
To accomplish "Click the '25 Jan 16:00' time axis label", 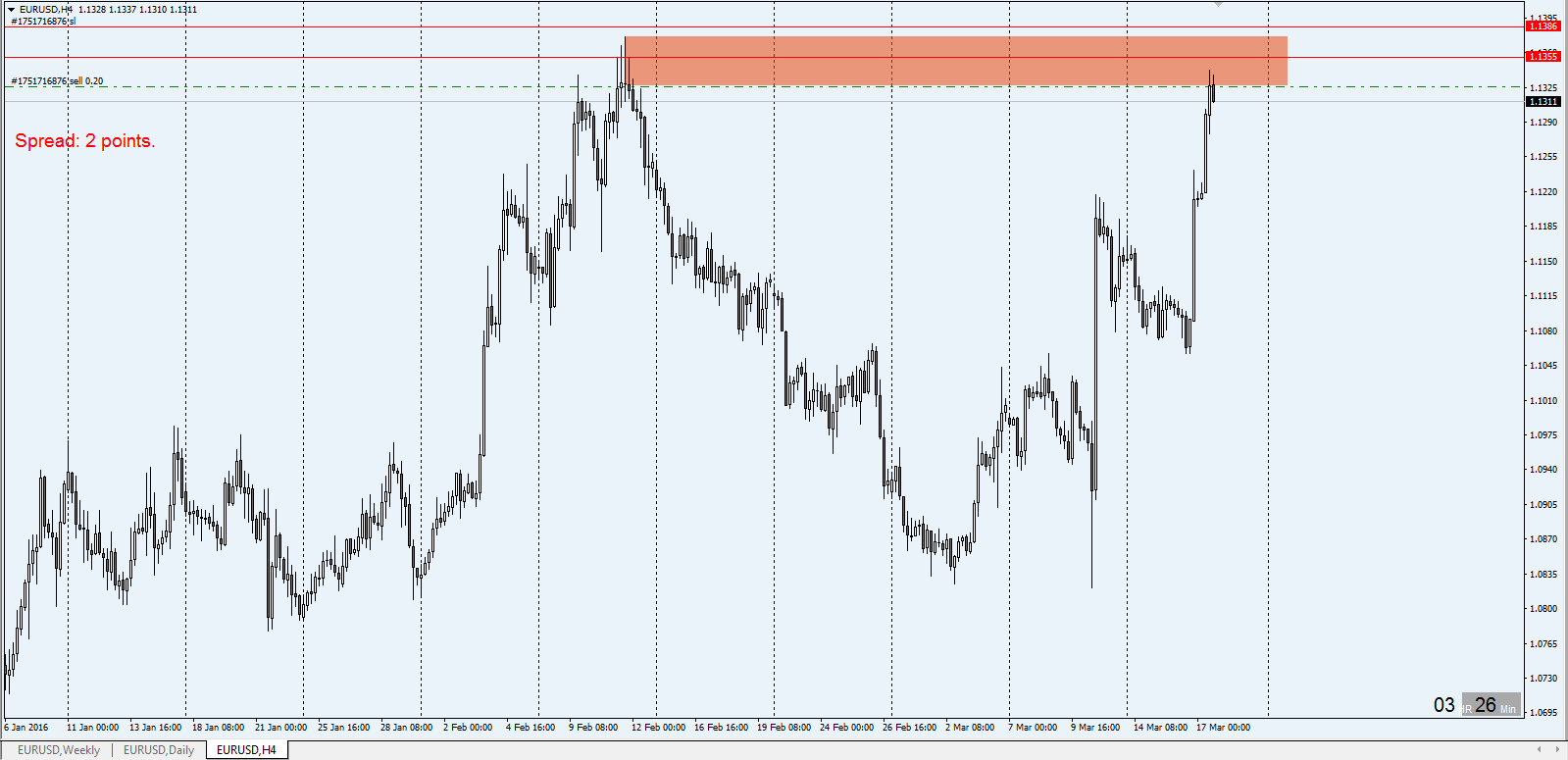I will coord(343,728).
